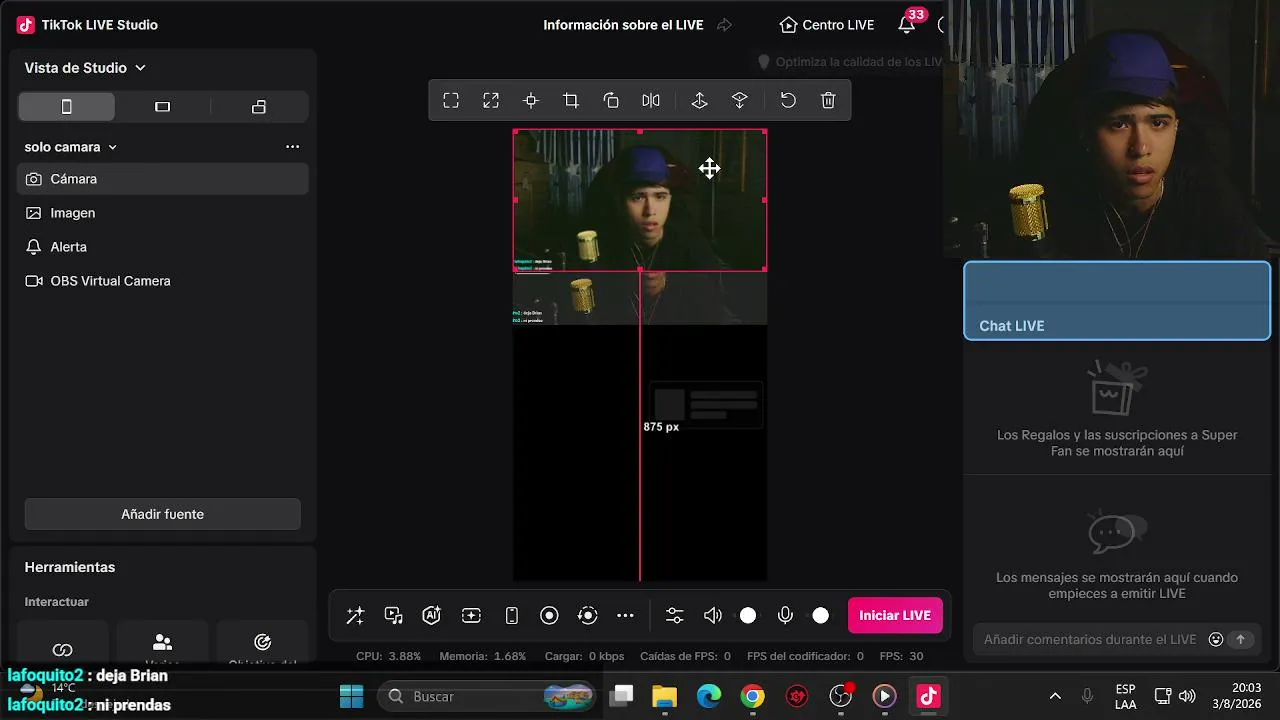
Task: Open Google Chrome from the taskbar
Action: click(753, 696)
